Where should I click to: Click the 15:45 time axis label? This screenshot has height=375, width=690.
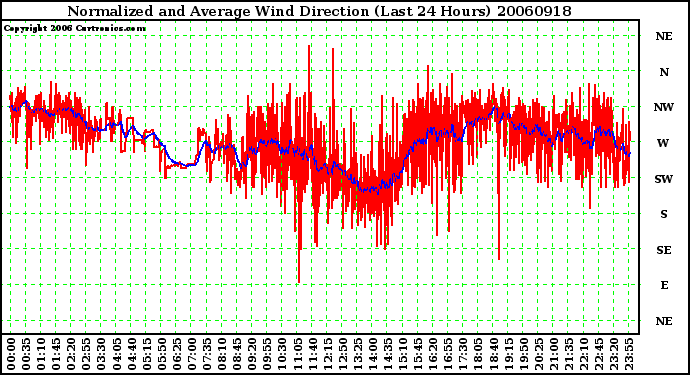click(417, 354)
